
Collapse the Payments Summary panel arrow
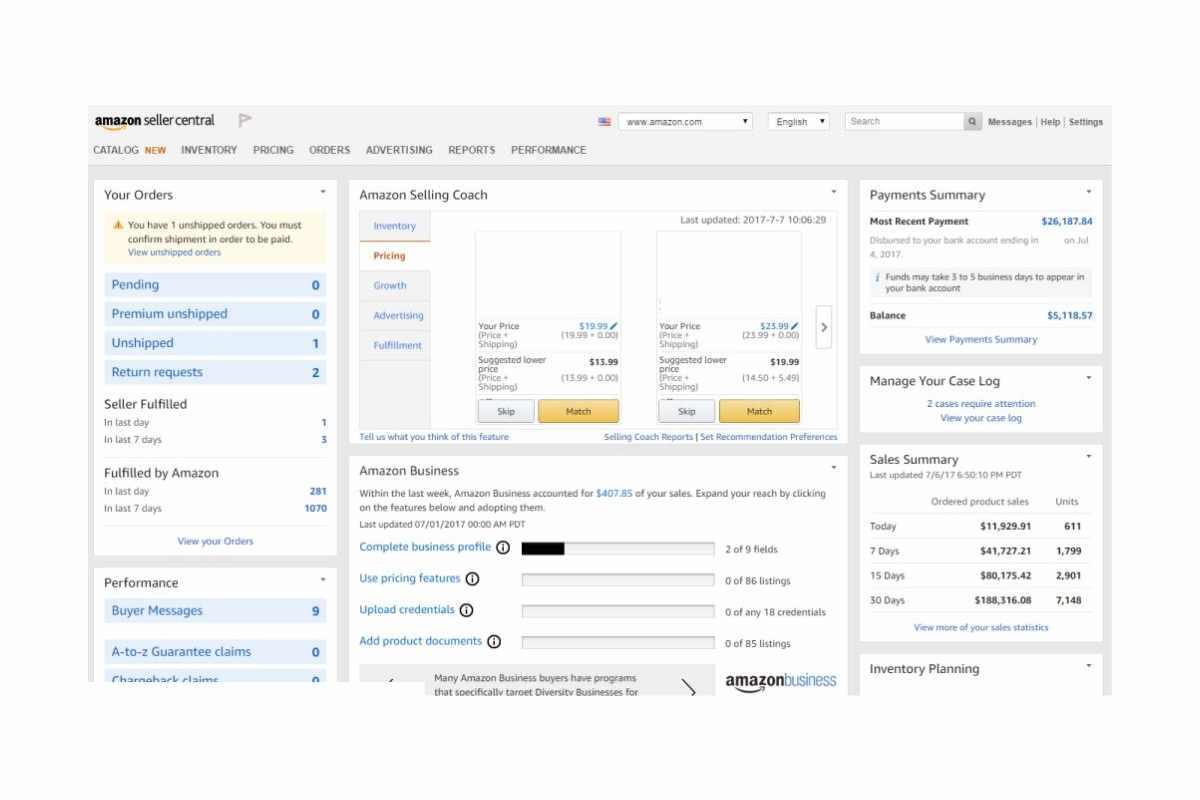coord(1089,192)
